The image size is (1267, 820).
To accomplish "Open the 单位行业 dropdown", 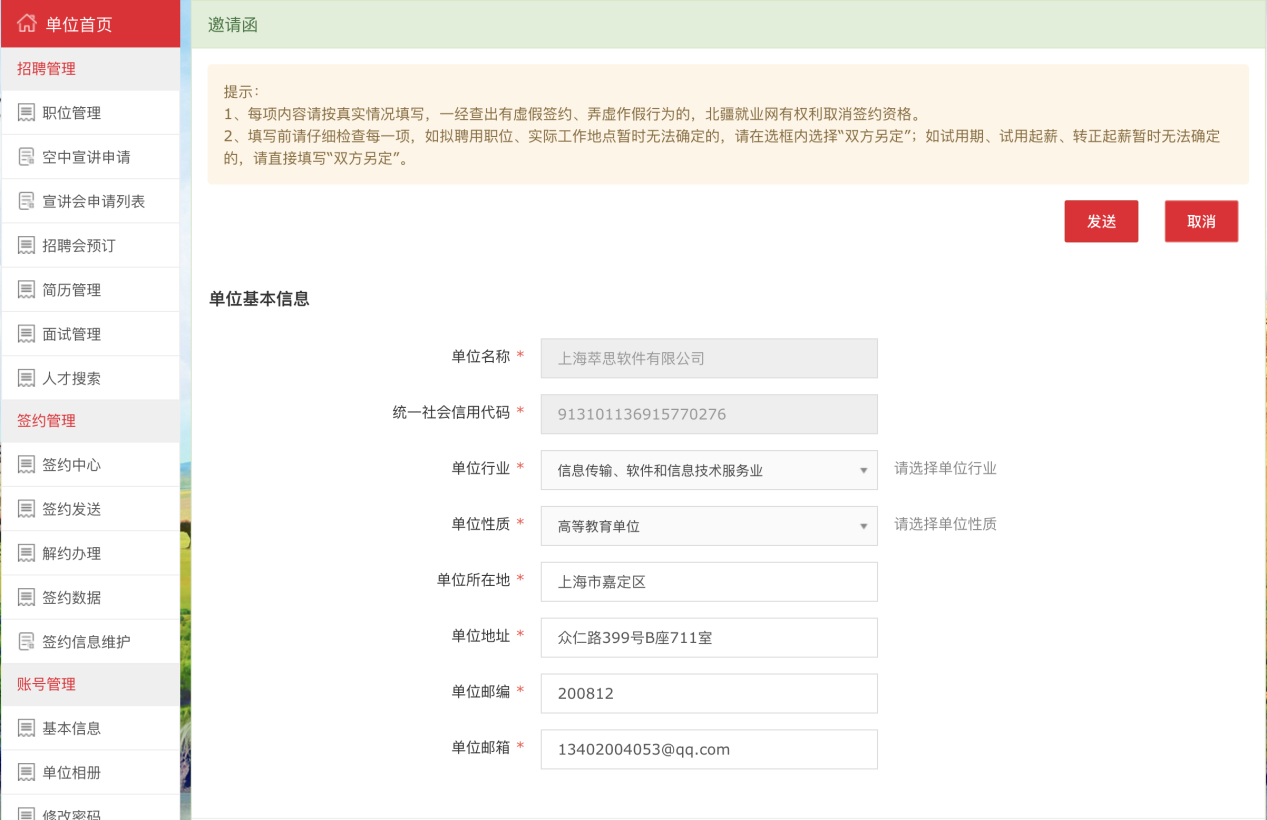I will (708, 470).
